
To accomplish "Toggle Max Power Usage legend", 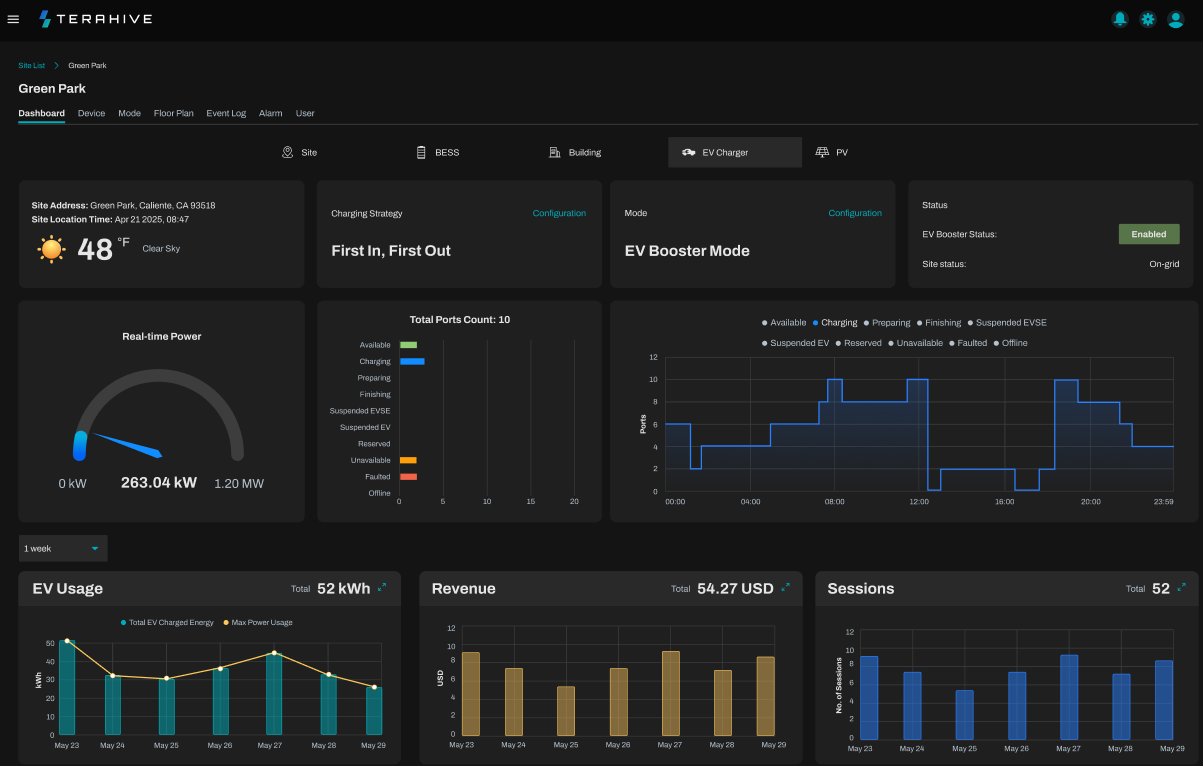I will [x=258, y=622].
